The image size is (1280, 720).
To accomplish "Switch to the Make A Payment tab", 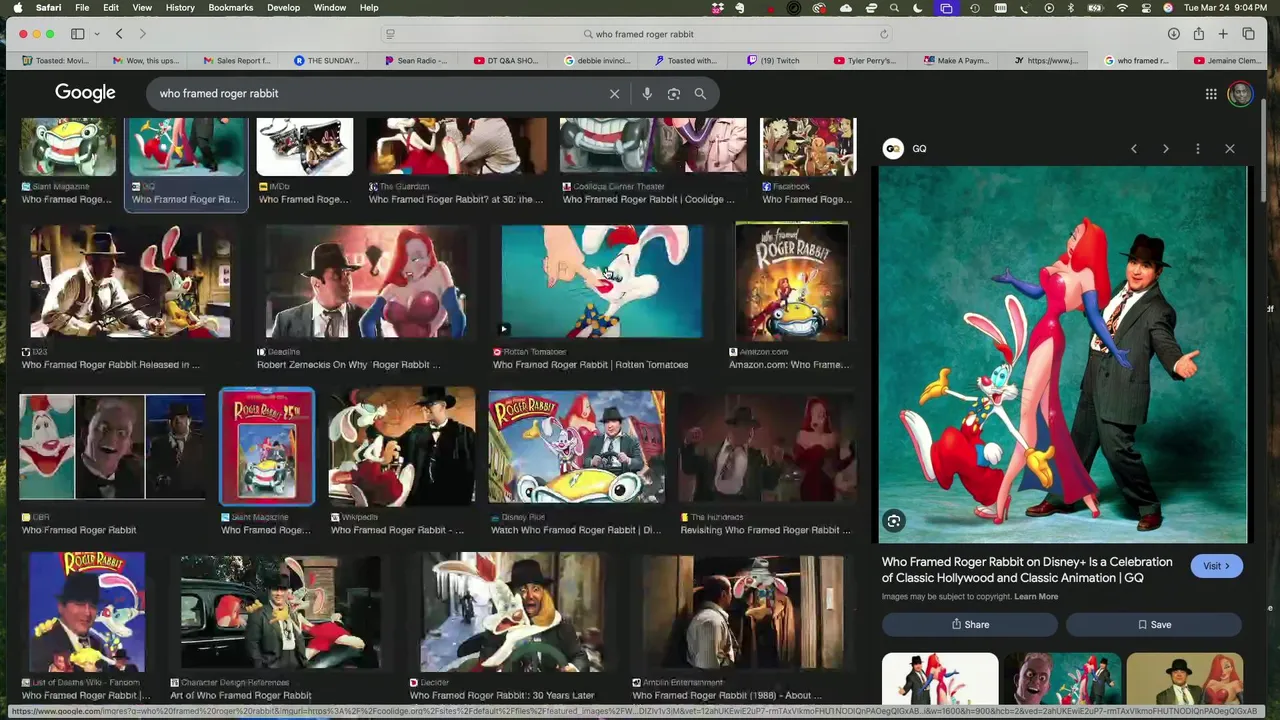I will pos(955,61).
